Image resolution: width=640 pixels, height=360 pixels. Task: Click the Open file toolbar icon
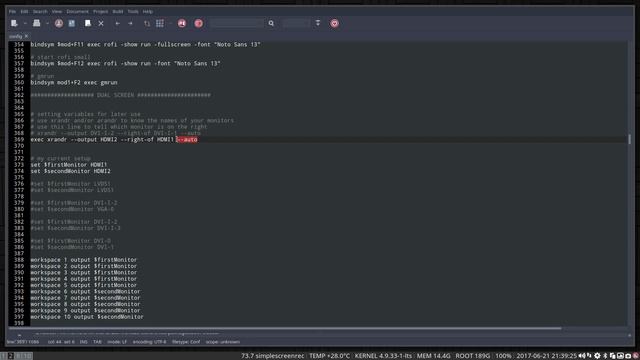36,23
